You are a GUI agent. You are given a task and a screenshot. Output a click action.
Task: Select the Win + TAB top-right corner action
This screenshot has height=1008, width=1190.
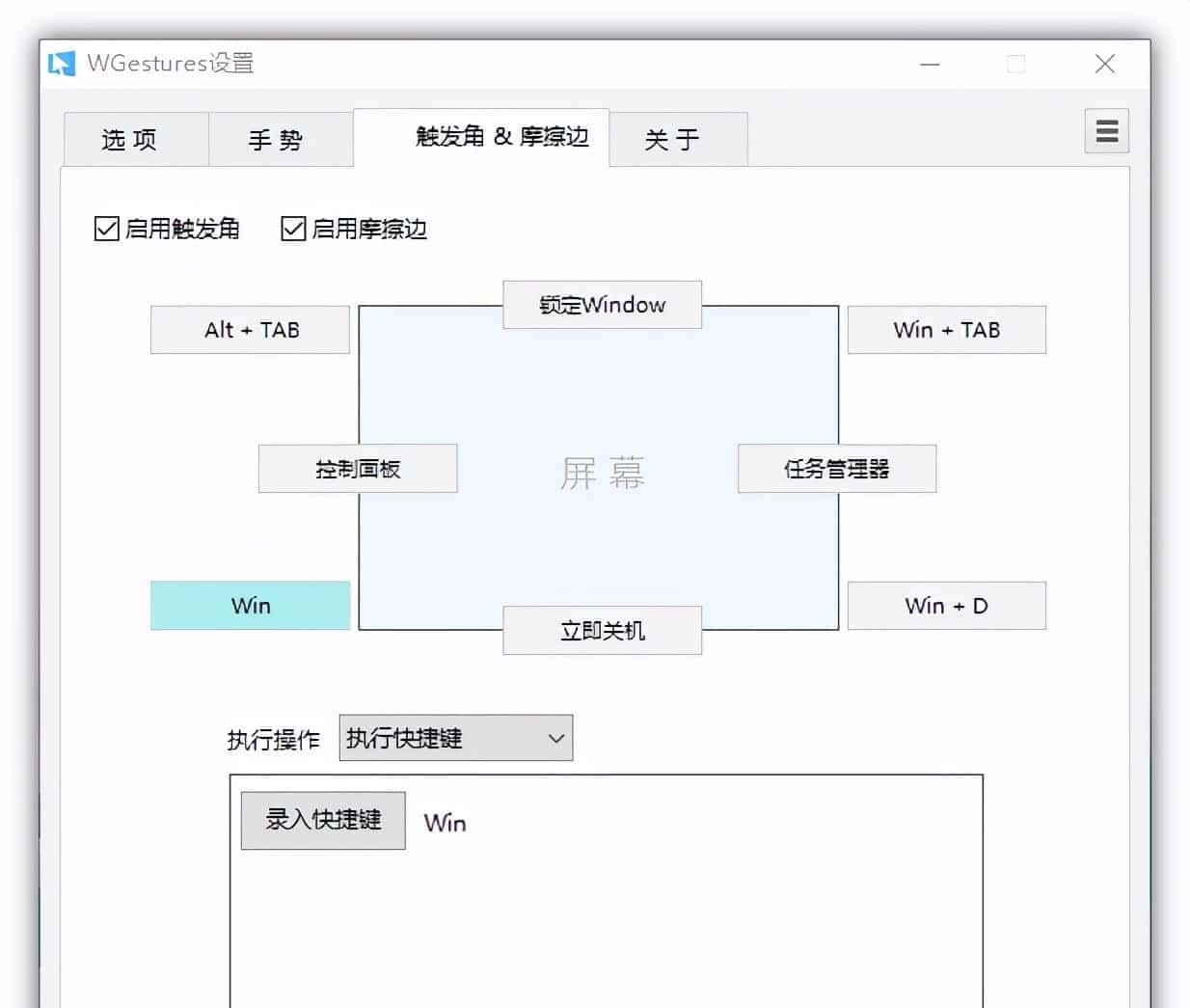pyautogui.click(x=946, y=329)
